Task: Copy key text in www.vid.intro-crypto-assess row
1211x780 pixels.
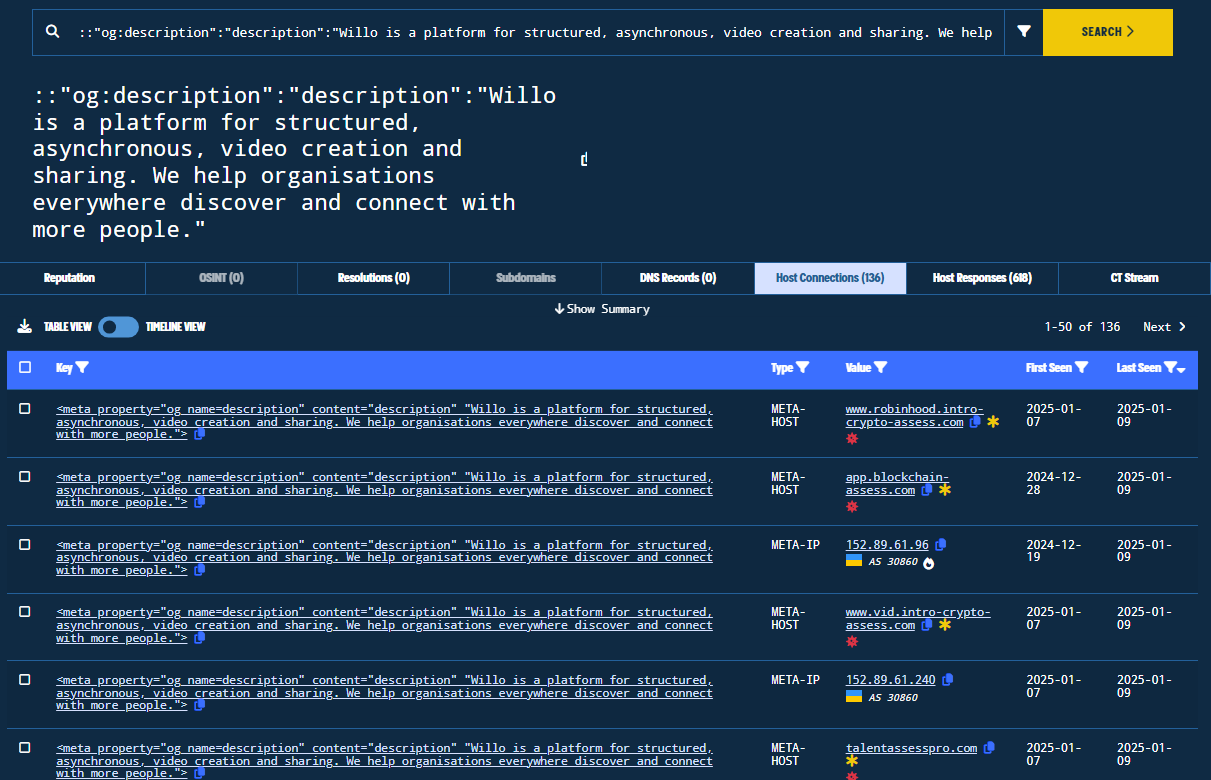Action: (199, 638)
